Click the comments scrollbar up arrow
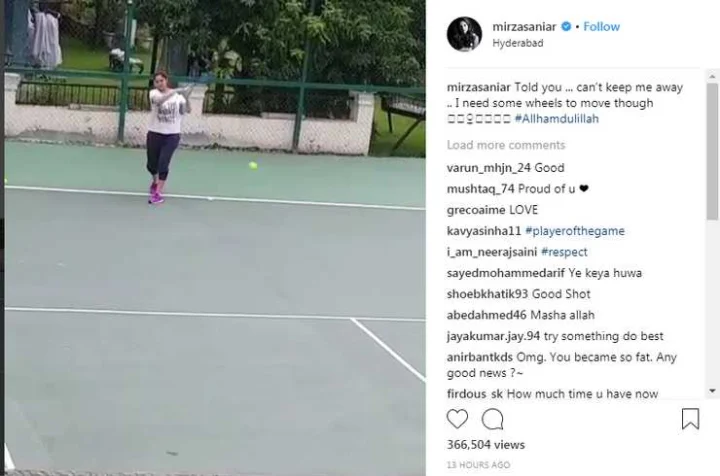 712,76
